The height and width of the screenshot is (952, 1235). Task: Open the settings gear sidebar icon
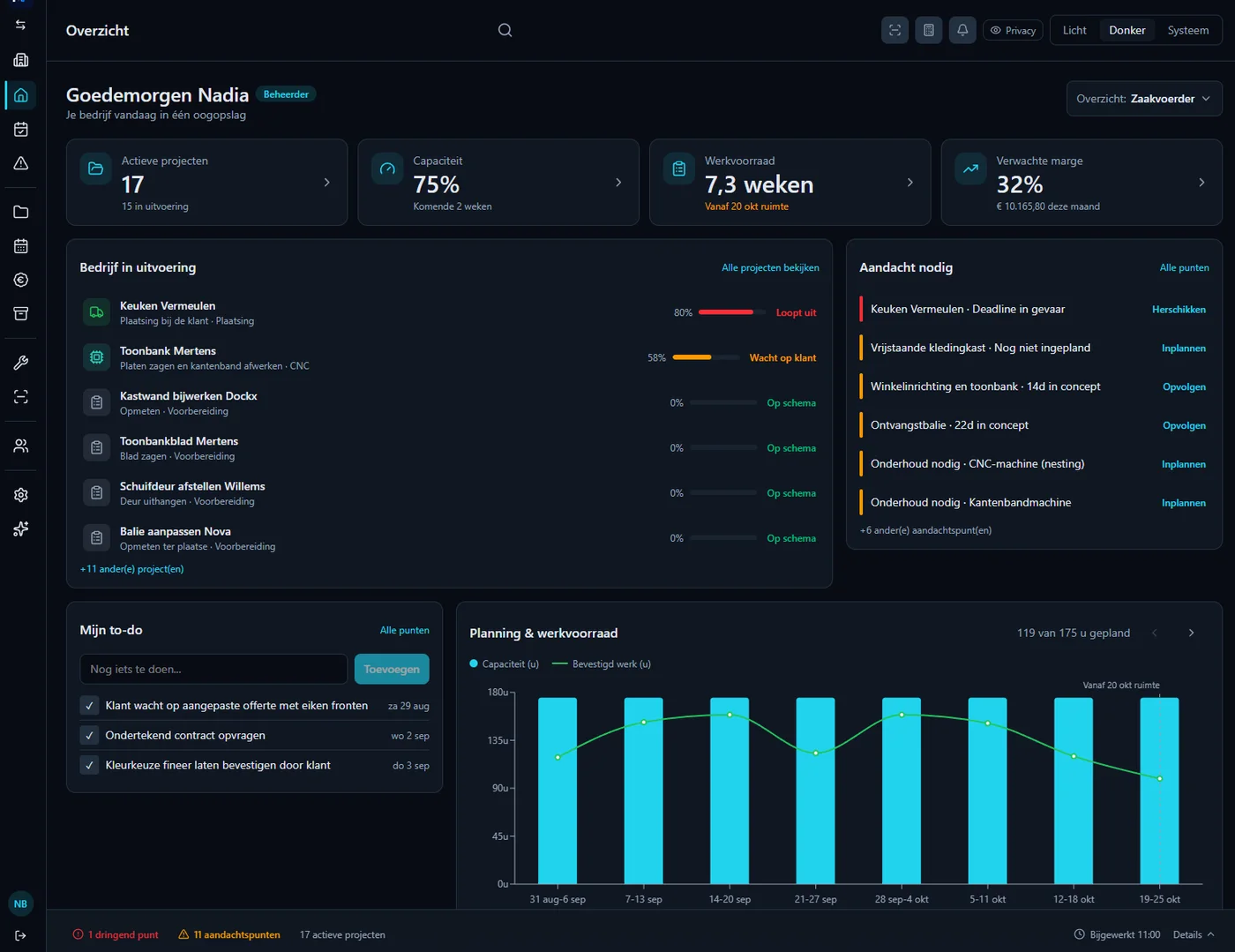[x=21, y=495]
